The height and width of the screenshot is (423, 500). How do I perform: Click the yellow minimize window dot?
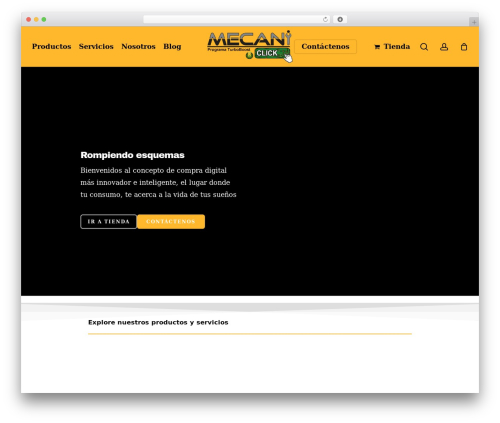pyautogui.click(x=36, y=19)
